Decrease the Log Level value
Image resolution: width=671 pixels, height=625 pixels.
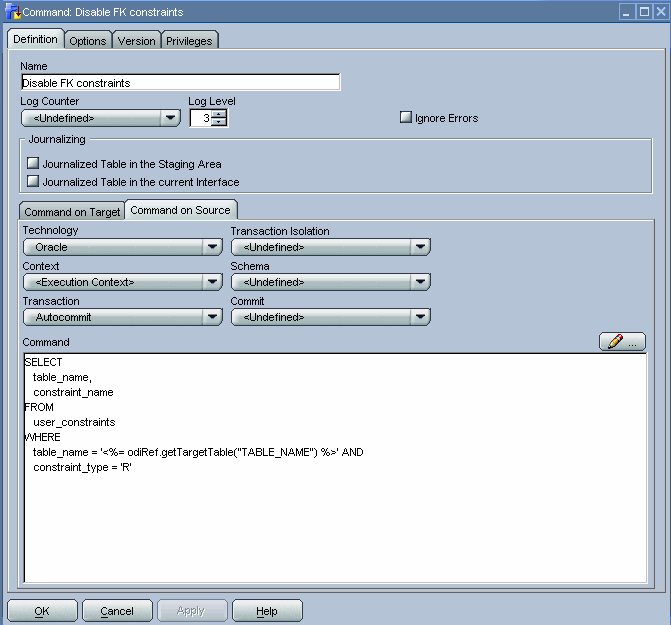pyautogui.click(x=219, y=122)
